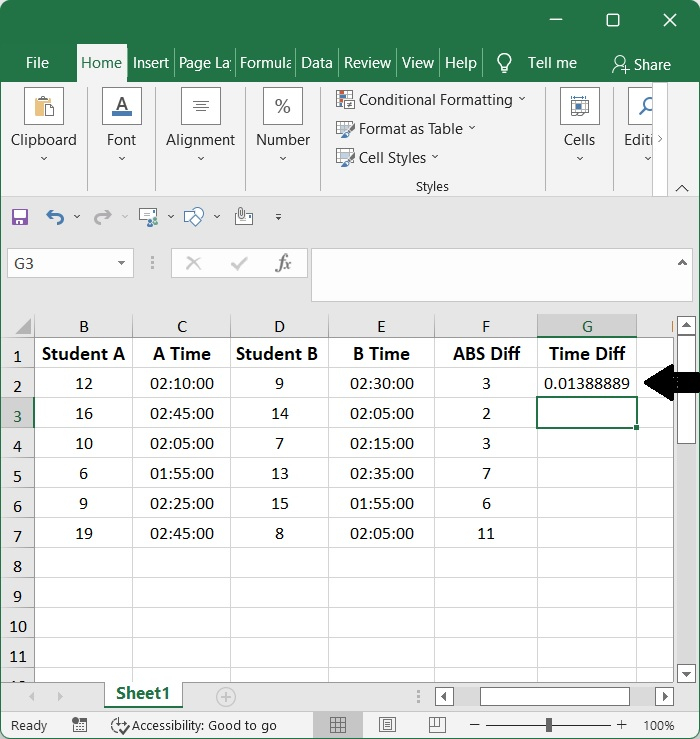Screen dimensions: 700x739
Task: Open Customize Quick Access Toolbar dropdown
Action: (x=279, y=217)
